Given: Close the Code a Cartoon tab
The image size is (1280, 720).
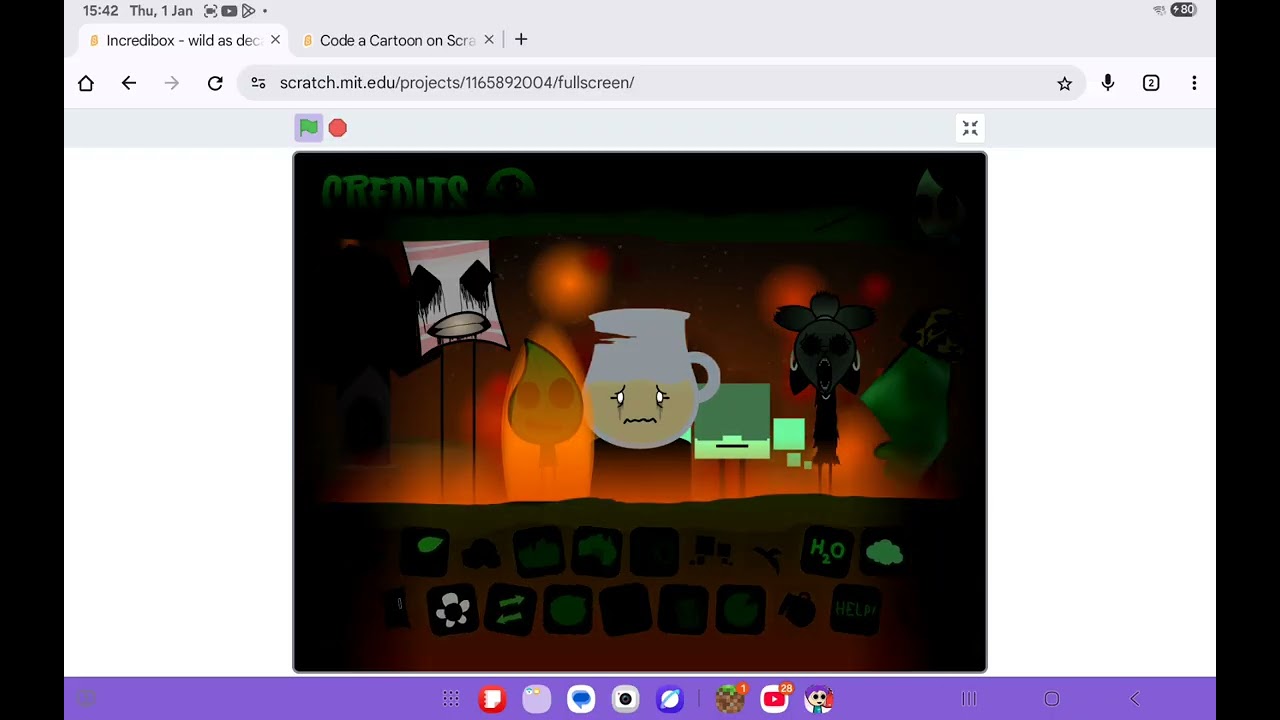Looking at the screenshot, I should tap(489, 40).
